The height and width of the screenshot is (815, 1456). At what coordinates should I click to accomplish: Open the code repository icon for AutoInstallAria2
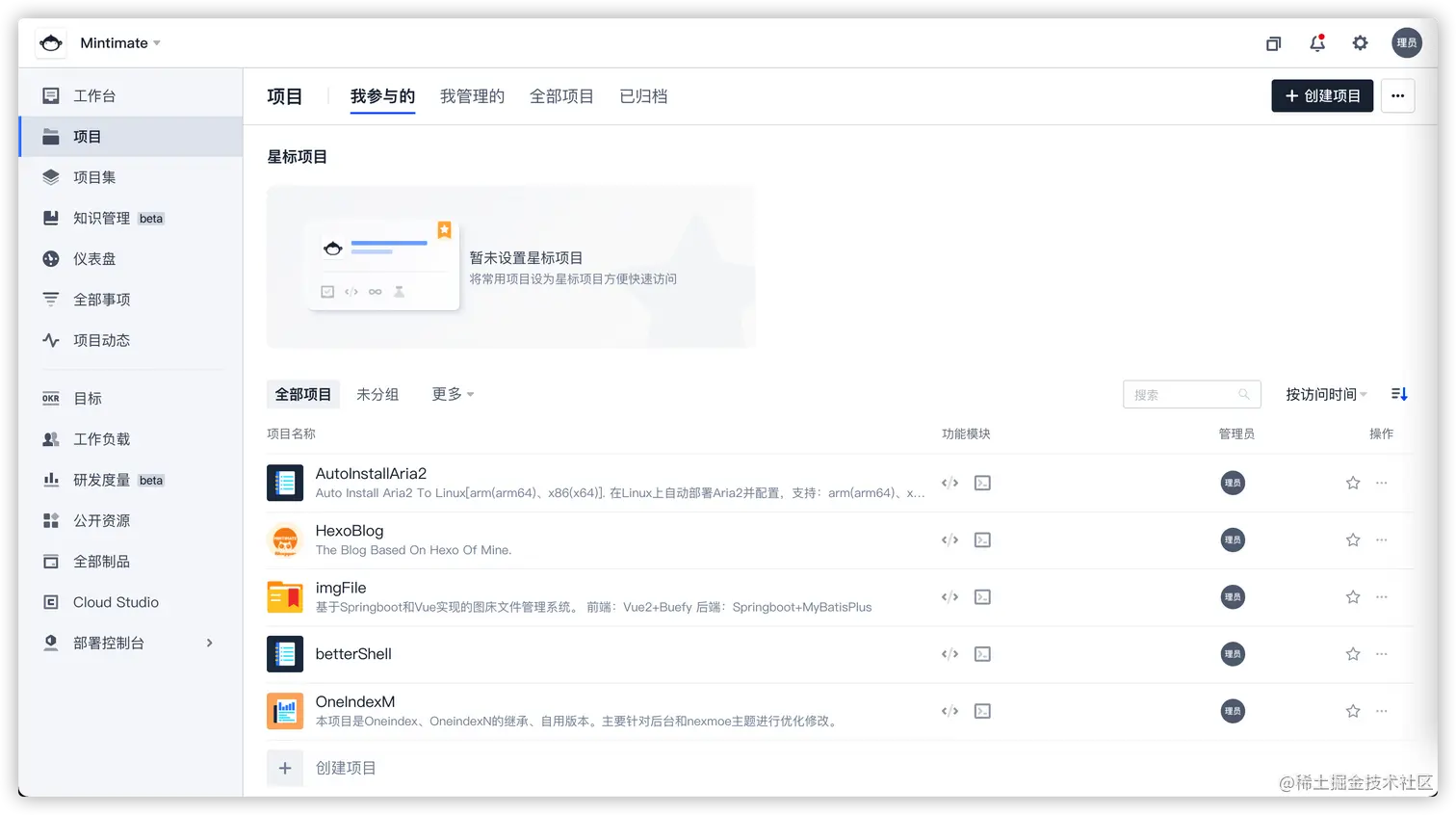(x=949, y=483)
